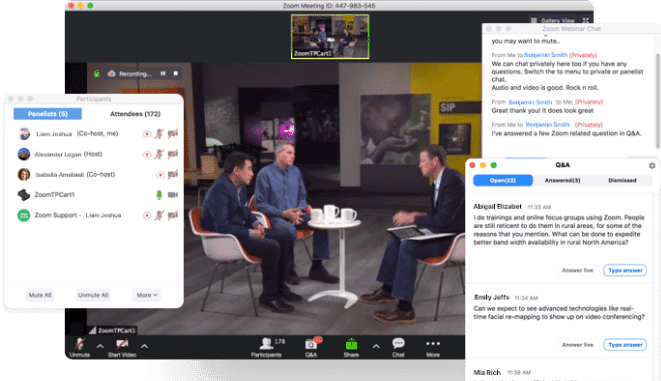Click the 'Mia Rich' name in Q&A
Screen dimensions: 661x381
[x=487, y=373]
